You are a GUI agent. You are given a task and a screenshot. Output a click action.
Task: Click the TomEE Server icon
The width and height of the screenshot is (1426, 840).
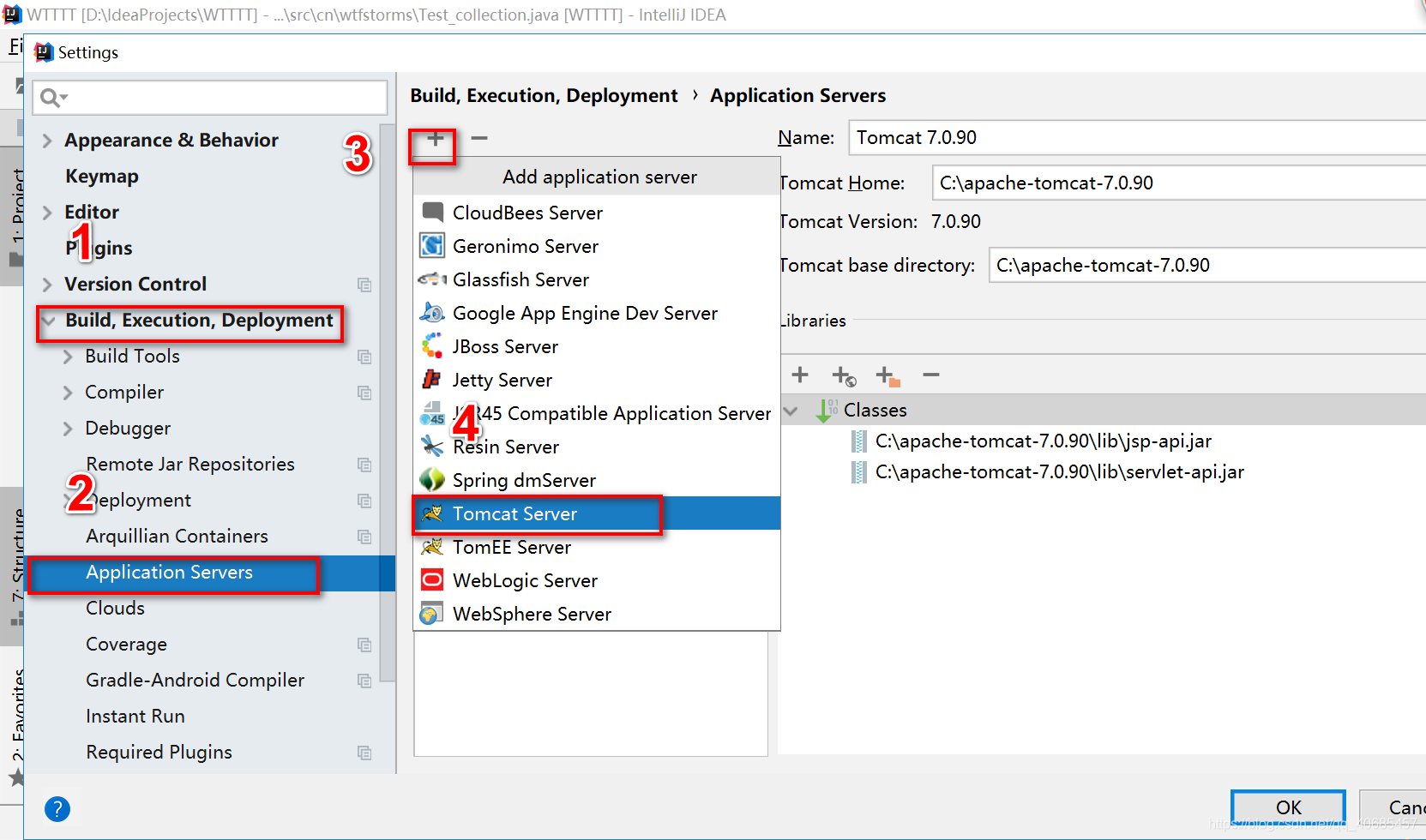pos(432,547)
